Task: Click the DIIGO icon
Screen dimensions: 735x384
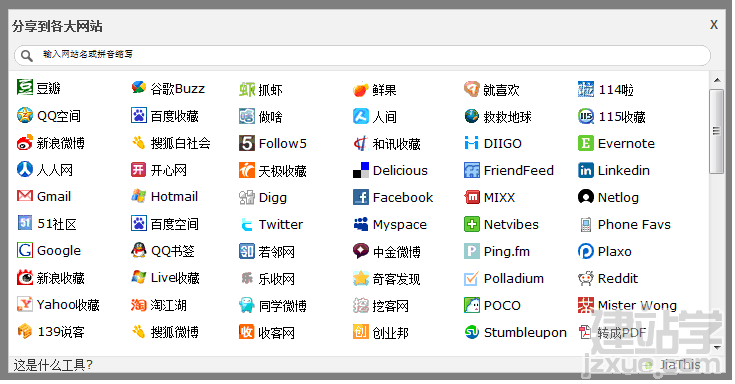Action: 471,143
